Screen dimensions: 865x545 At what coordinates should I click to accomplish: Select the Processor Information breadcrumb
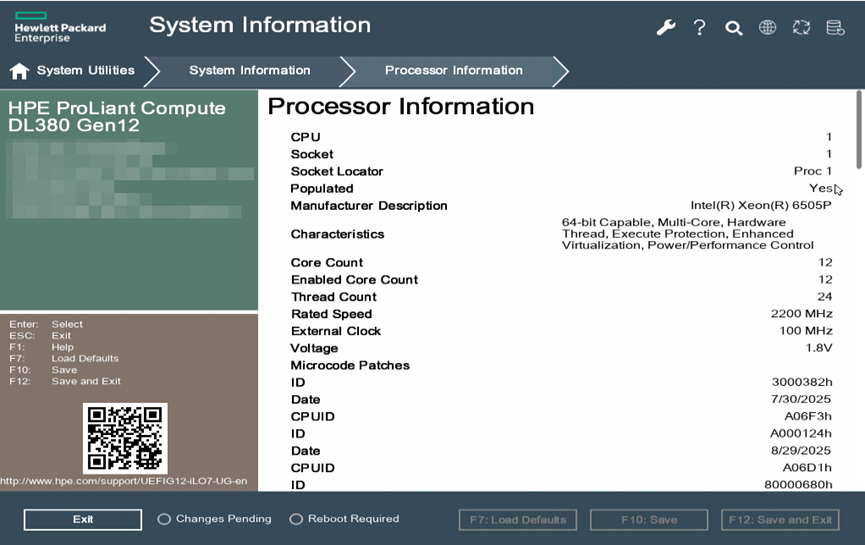(x=453, y=71)
